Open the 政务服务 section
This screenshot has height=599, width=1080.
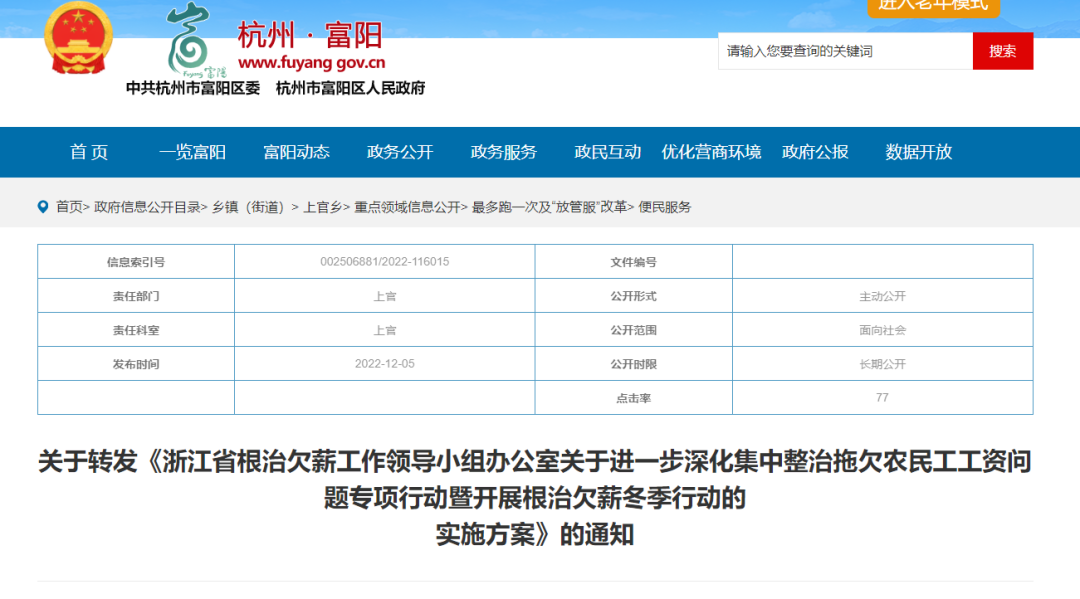coord(504,152)
